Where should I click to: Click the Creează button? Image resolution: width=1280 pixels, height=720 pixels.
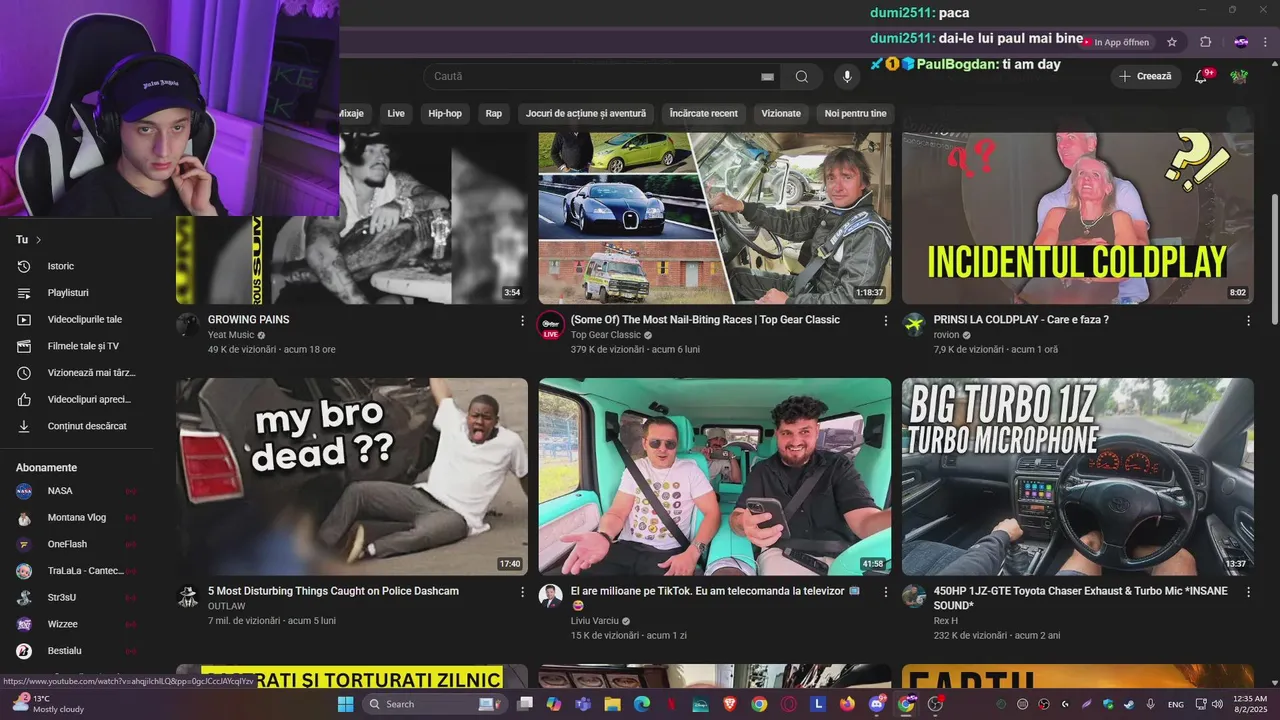[x=1146, y=76]
